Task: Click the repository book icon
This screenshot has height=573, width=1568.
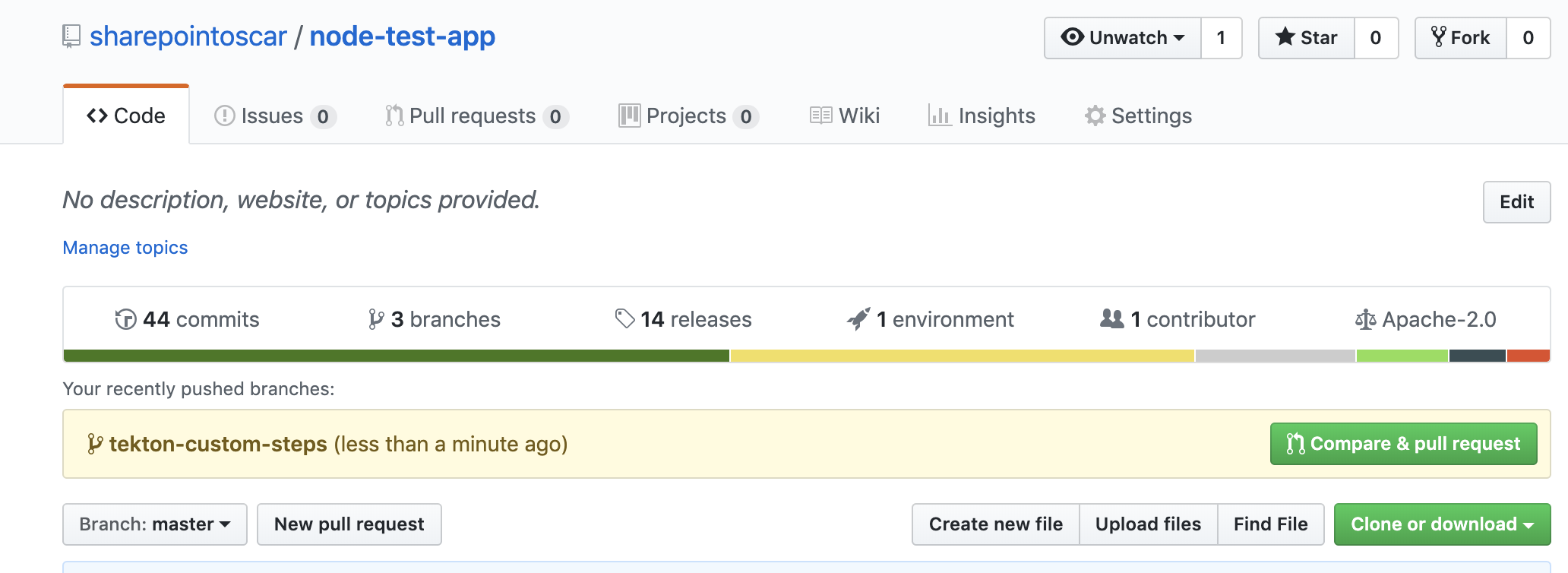Action: (x=71, y=36)
